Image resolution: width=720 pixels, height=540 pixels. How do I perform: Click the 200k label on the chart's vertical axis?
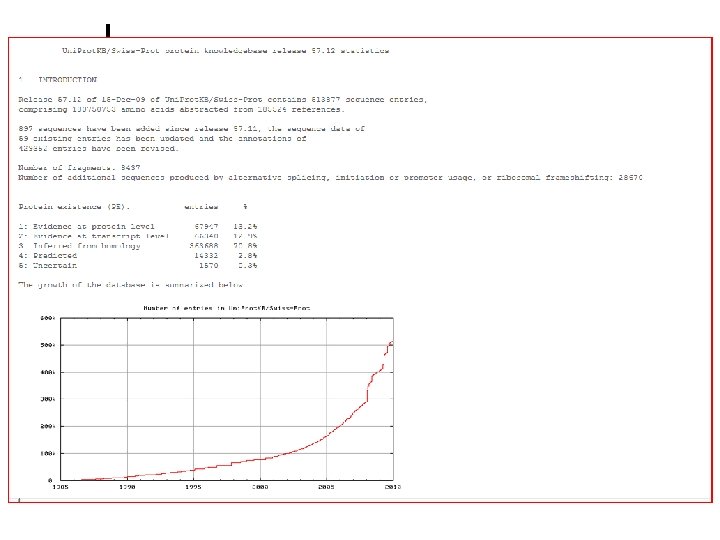tap(48, 426)
